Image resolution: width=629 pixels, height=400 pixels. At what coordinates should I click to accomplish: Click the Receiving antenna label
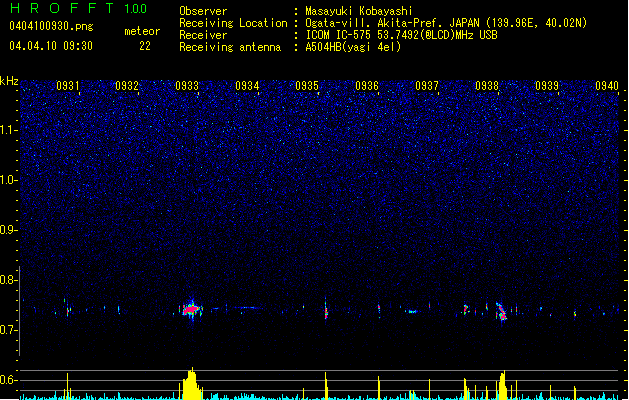(230, 47)
